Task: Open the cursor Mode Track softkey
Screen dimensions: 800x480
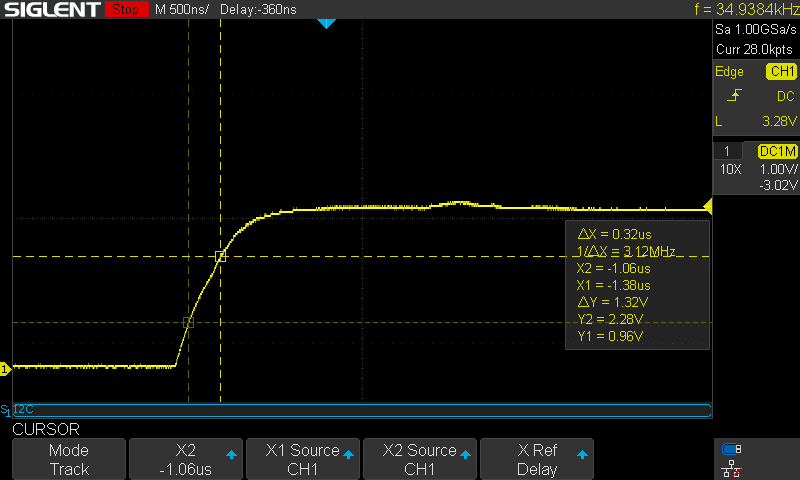Action: coord(69,459)
